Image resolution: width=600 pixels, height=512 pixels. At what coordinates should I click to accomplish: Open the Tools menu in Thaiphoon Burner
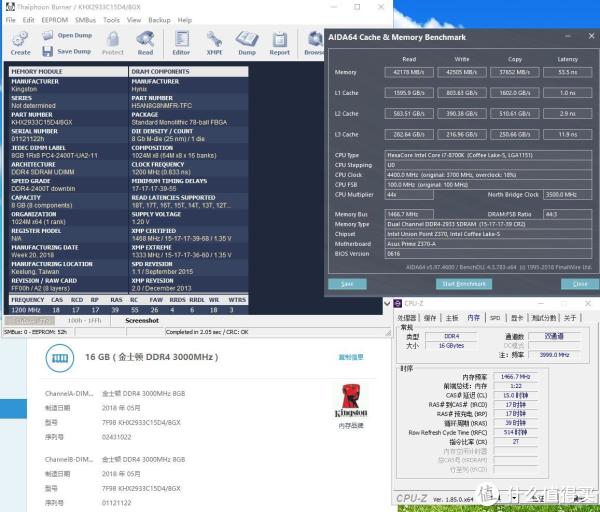(x=111, y=20)
